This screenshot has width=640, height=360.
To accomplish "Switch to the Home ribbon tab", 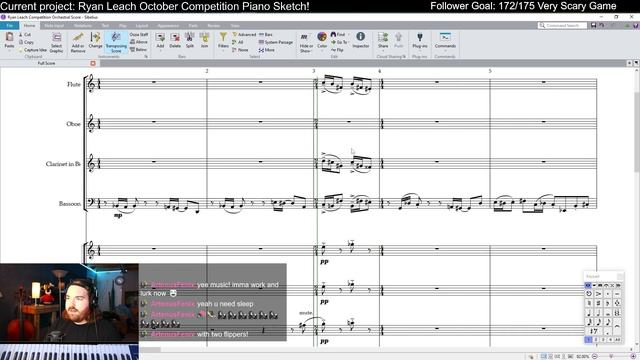I will 29,25.
